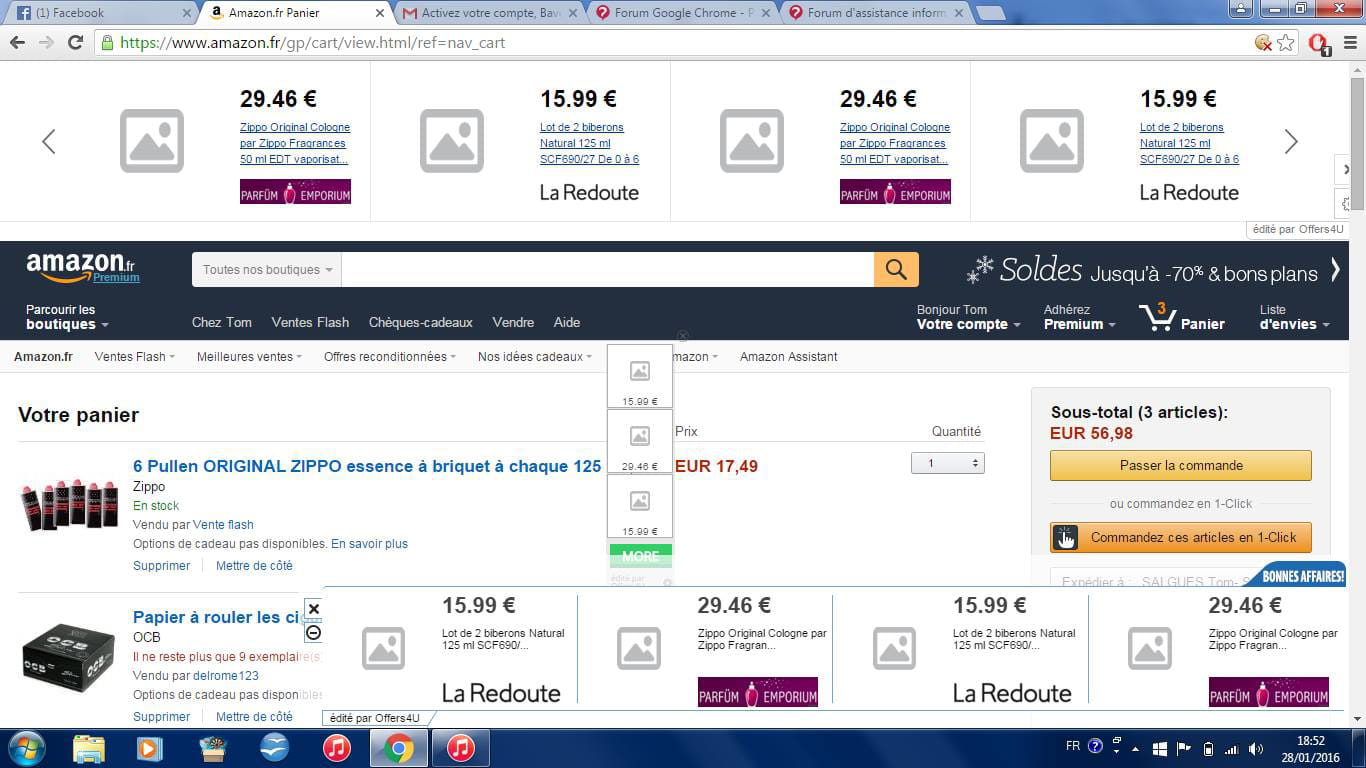Open Windows Explorer from the taskbar
The height and width of the screenshot is (768, 1366).
[88, 748]
